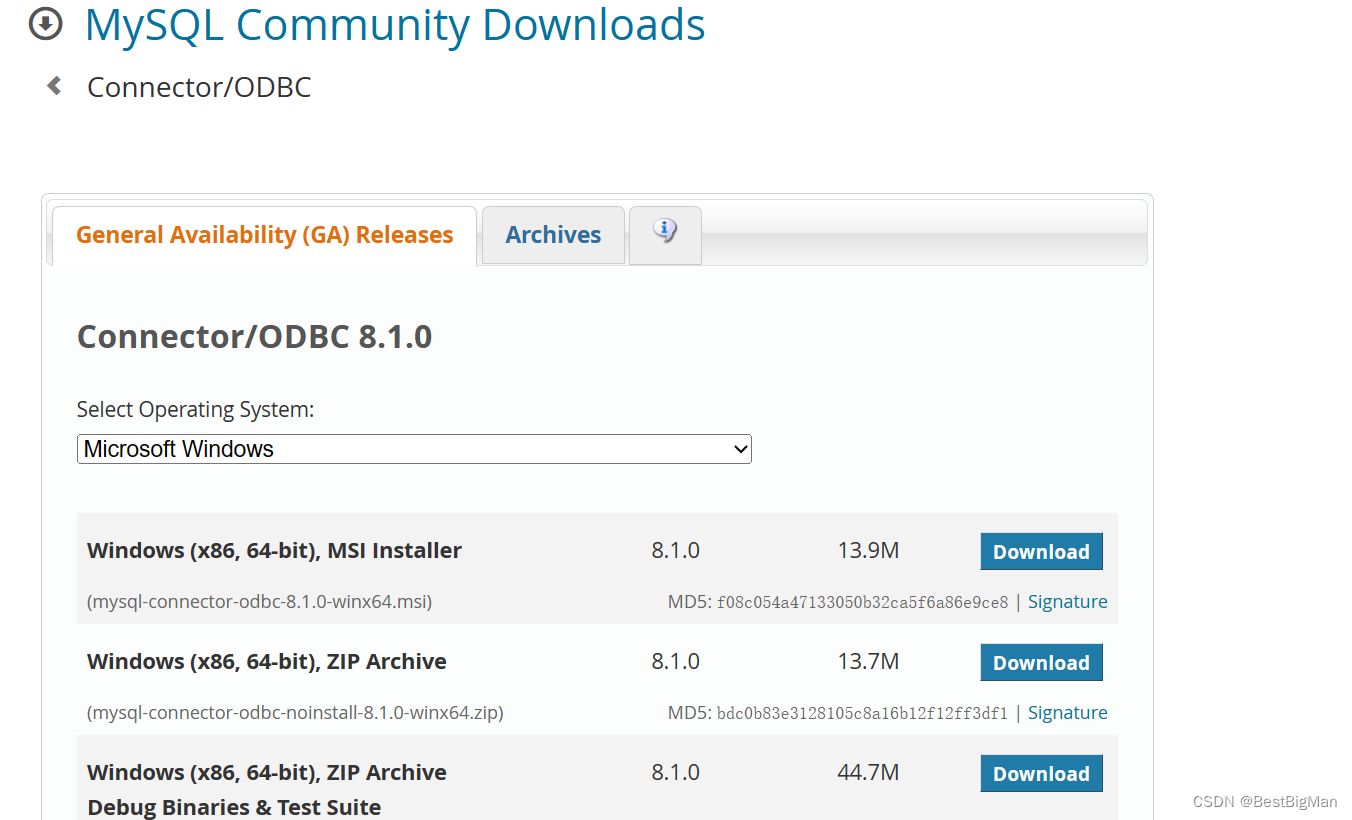The image size is (1352, 820).
Task: Click the download circle icon beside MySQL Community Downloads
Action: [x=46, y=24]
